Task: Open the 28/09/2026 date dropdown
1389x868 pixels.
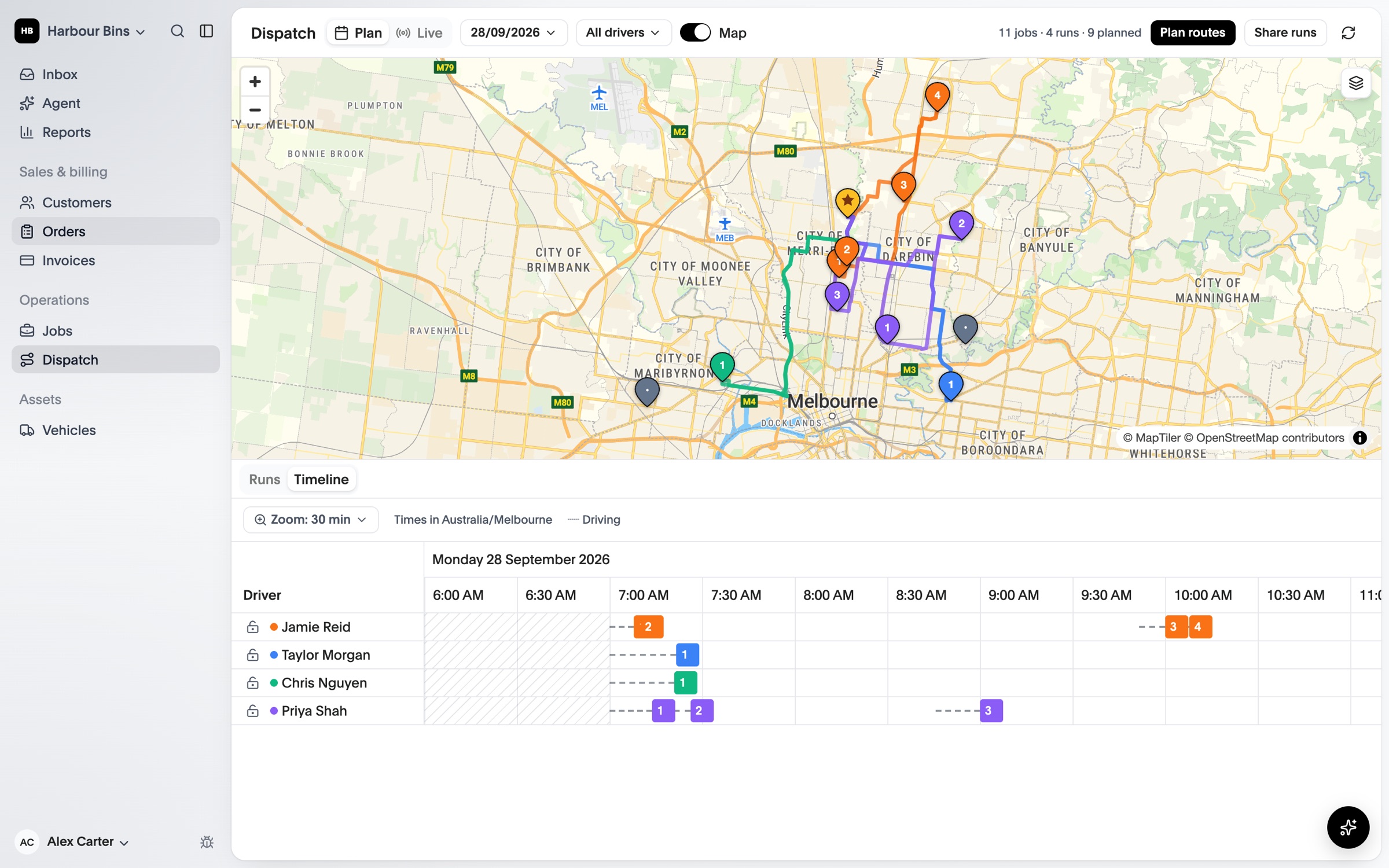Action: 513,32
